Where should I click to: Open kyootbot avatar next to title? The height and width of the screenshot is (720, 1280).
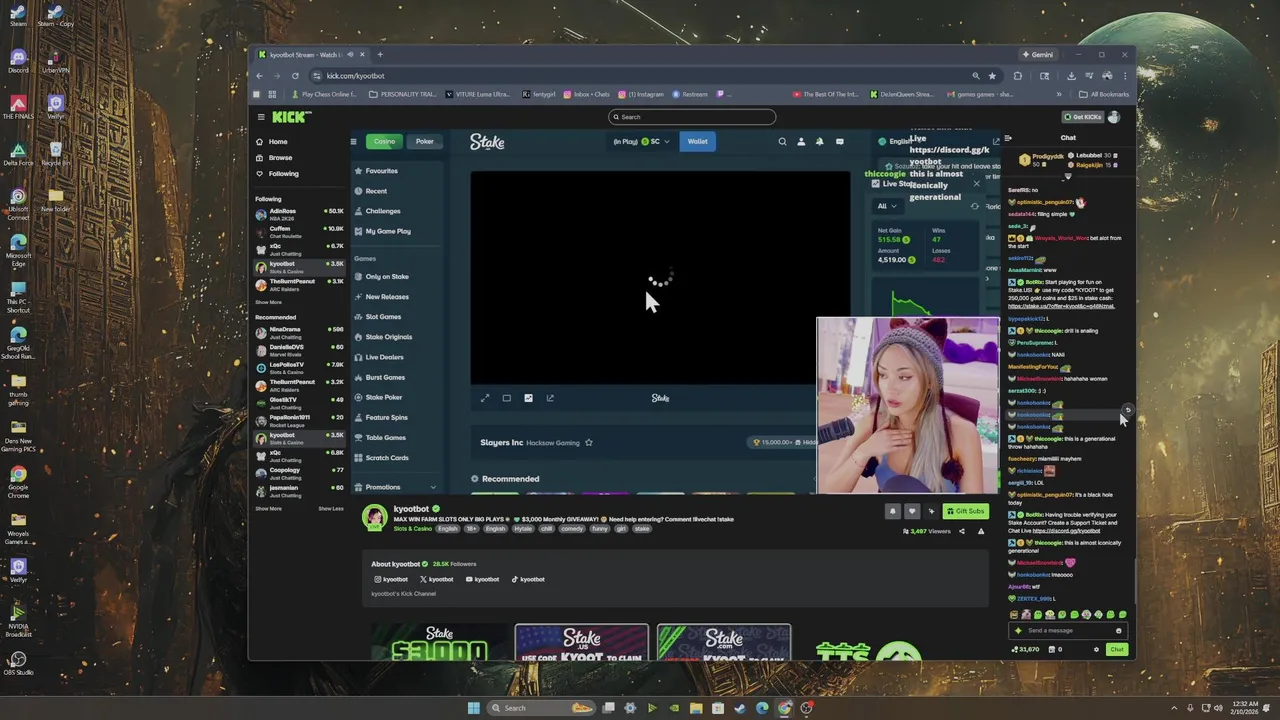pos(375,518)
